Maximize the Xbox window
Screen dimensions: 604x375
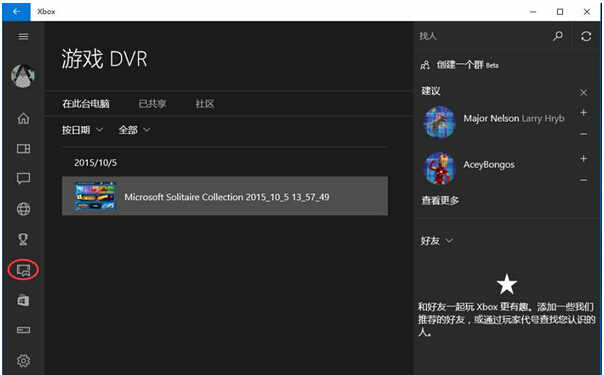coord(560,12)
